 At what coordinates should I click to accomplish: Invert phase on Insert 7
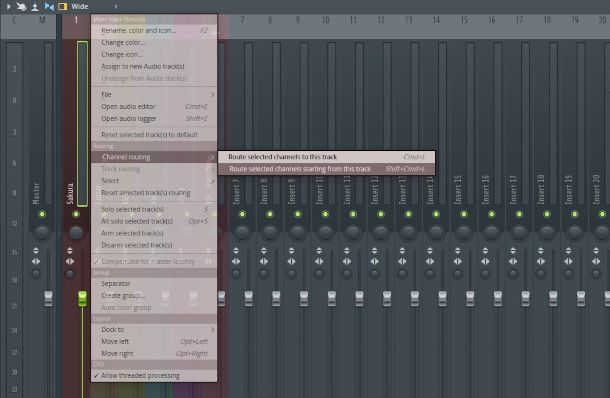click(x=236, y=250)
